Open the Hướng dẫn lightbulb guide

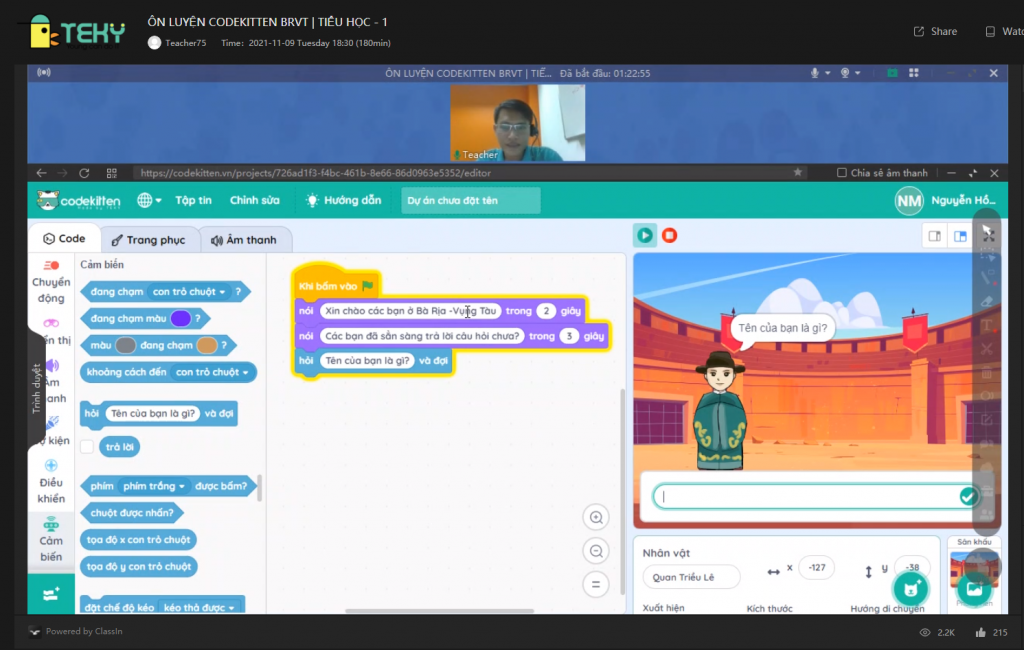tap(343, 200)
